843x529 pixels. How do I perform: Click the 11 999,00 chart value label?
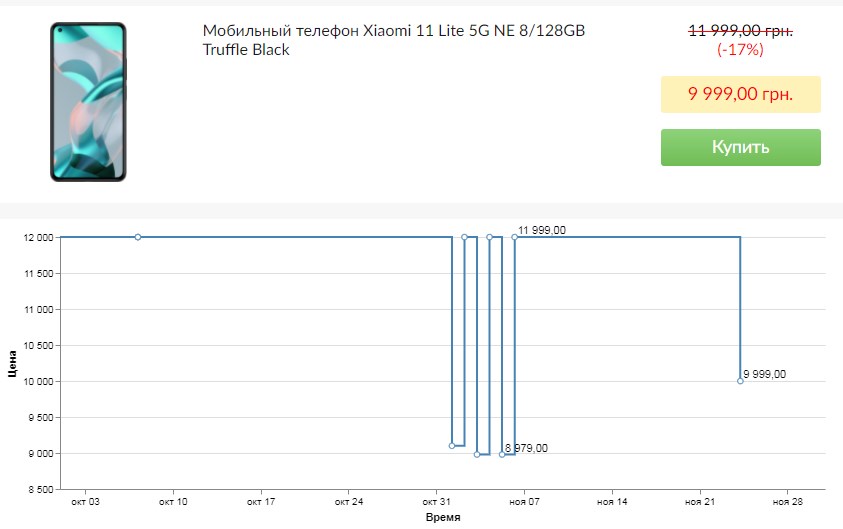pyautogui.click(x=541, y=230)
